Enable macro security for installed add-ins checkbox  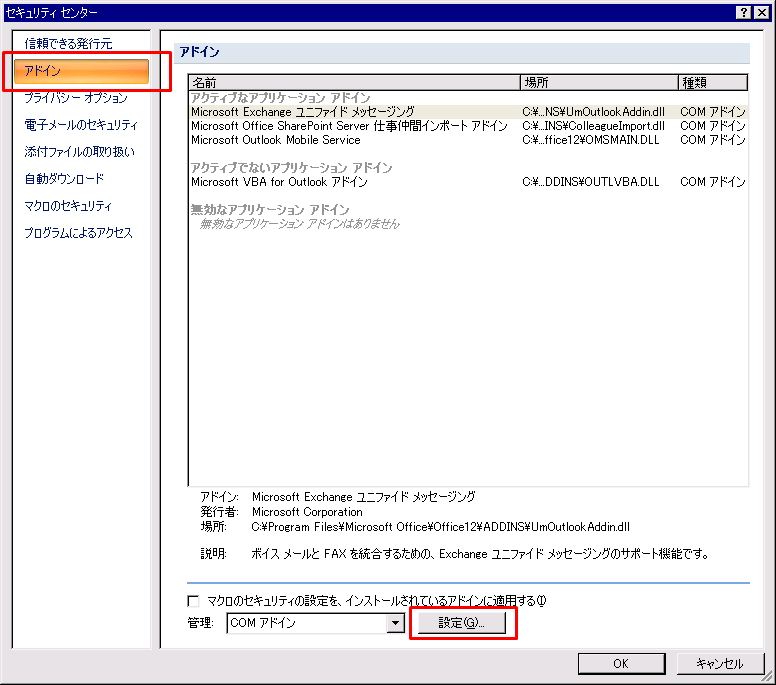pos(193,601)
